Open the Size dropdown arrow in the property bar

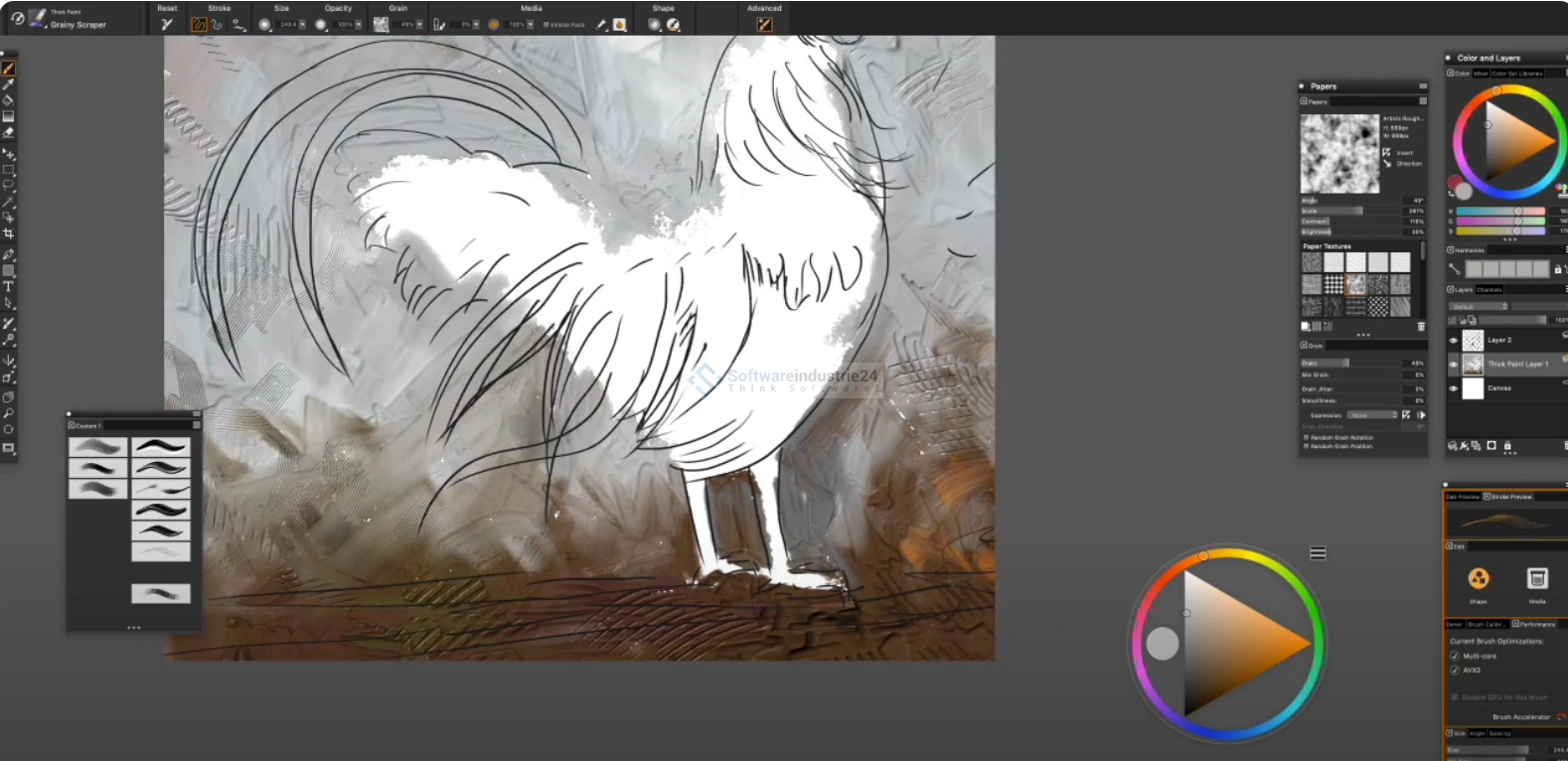coord(303,25)
